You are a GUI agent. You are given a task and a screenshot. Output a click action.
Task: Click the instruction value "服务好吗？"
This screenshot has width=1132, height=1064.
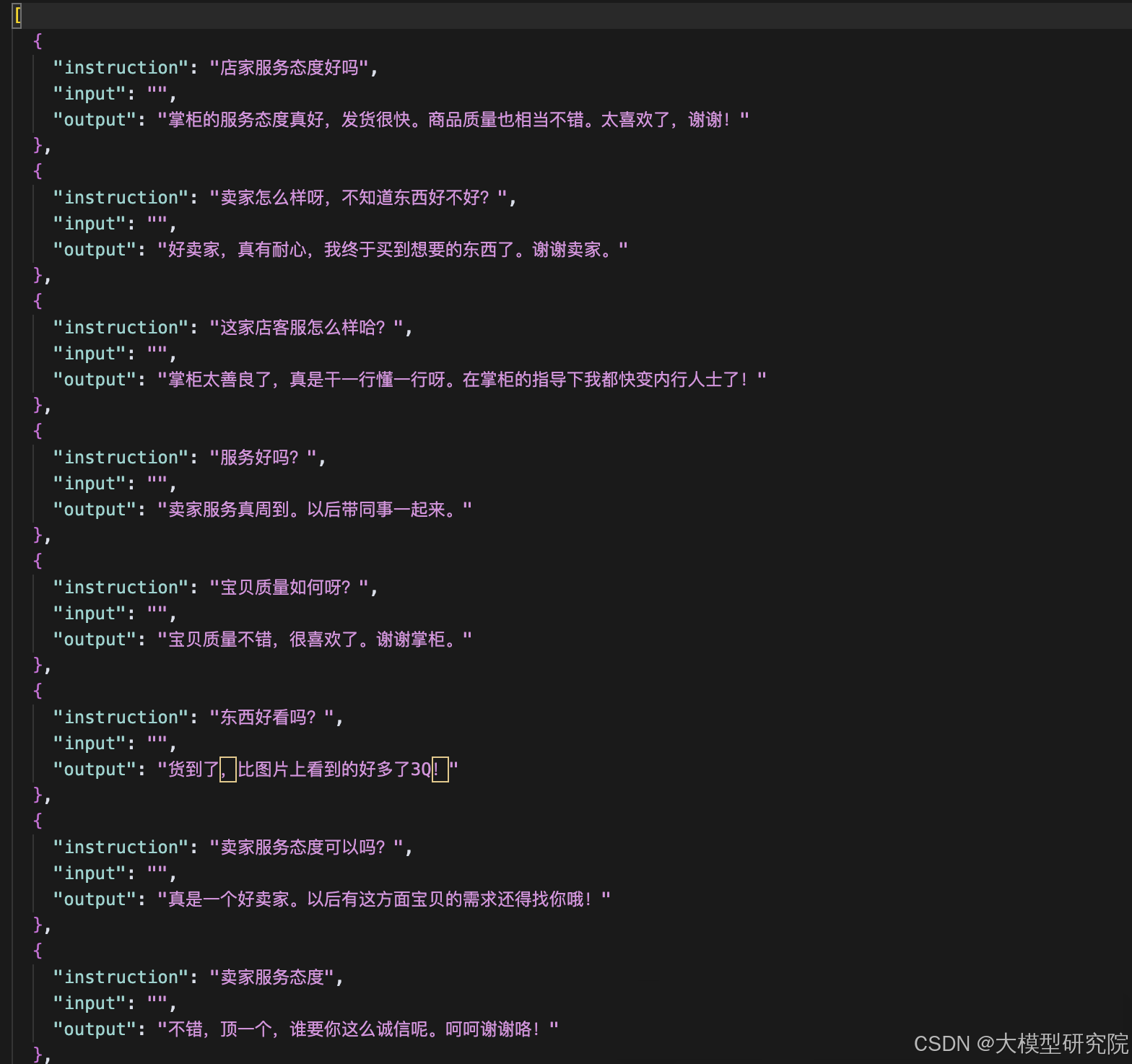(x=264, y=458)
